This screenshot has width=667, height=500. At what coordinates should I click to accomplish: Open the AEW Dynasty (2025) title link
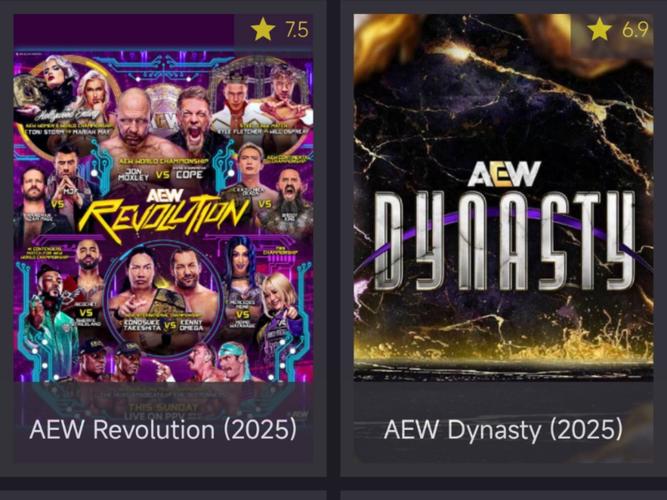(503, 429)
